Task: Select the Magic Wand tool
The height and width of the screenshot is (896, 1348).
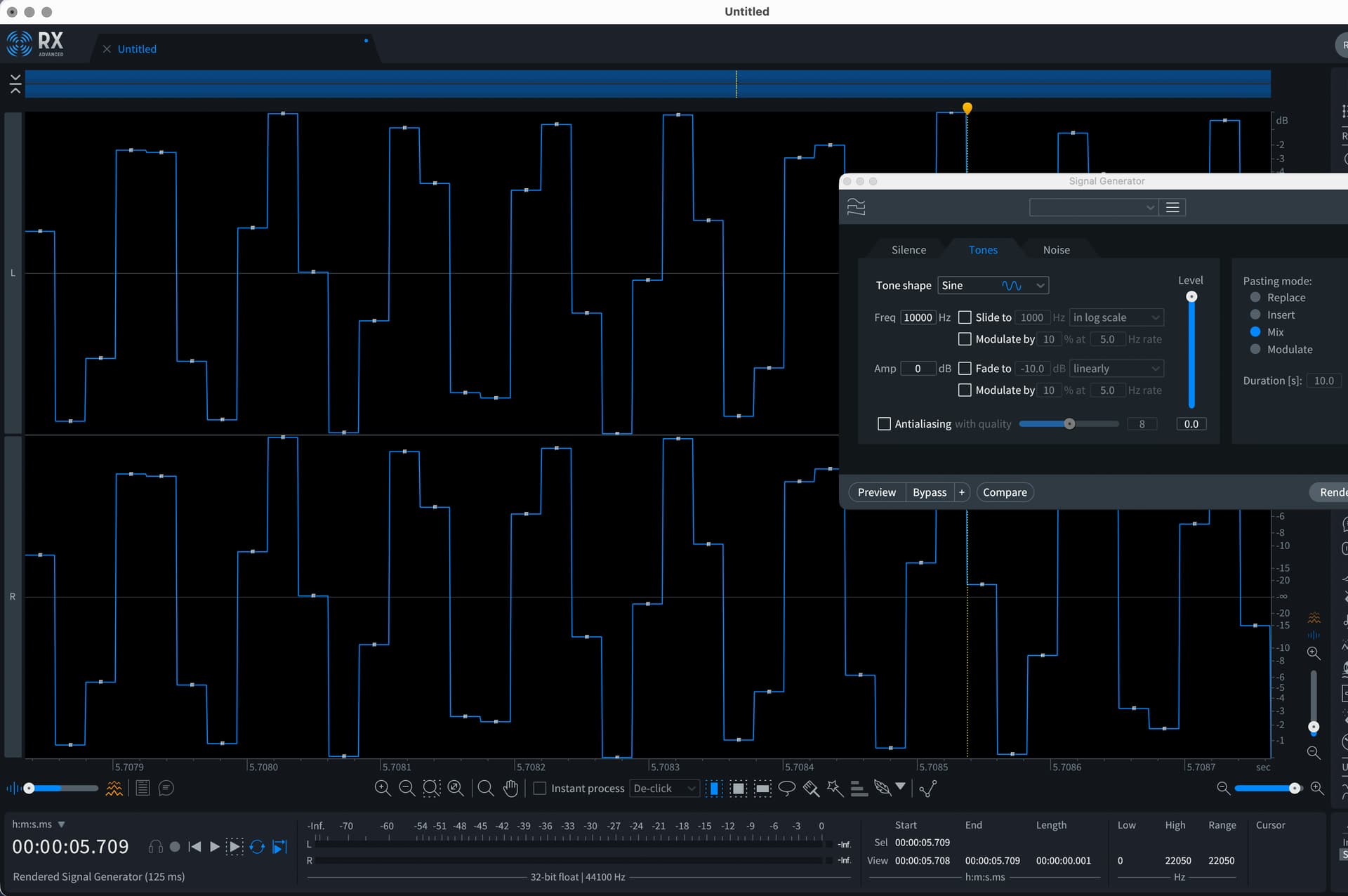Action: (835, 788)
